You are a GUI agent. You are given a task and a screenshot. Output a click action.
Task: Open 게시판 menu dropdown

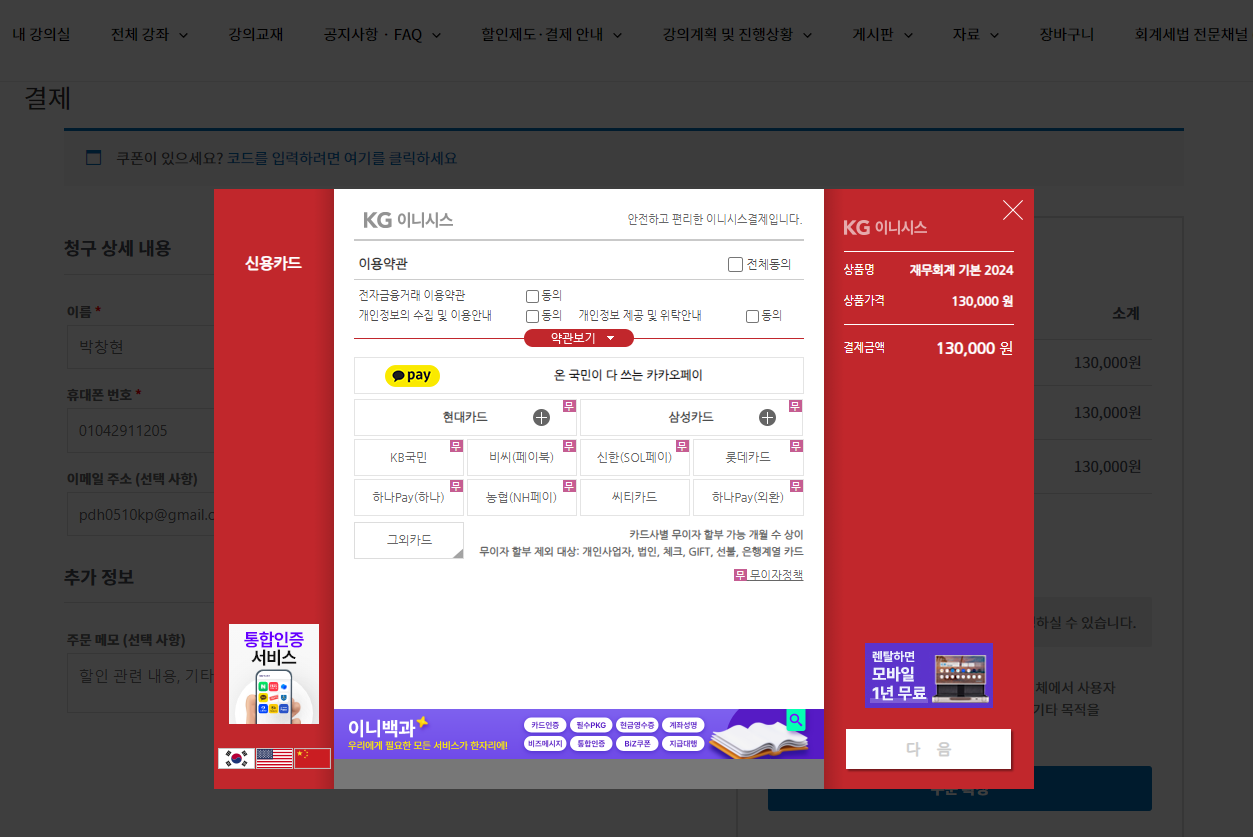point(883,35)
